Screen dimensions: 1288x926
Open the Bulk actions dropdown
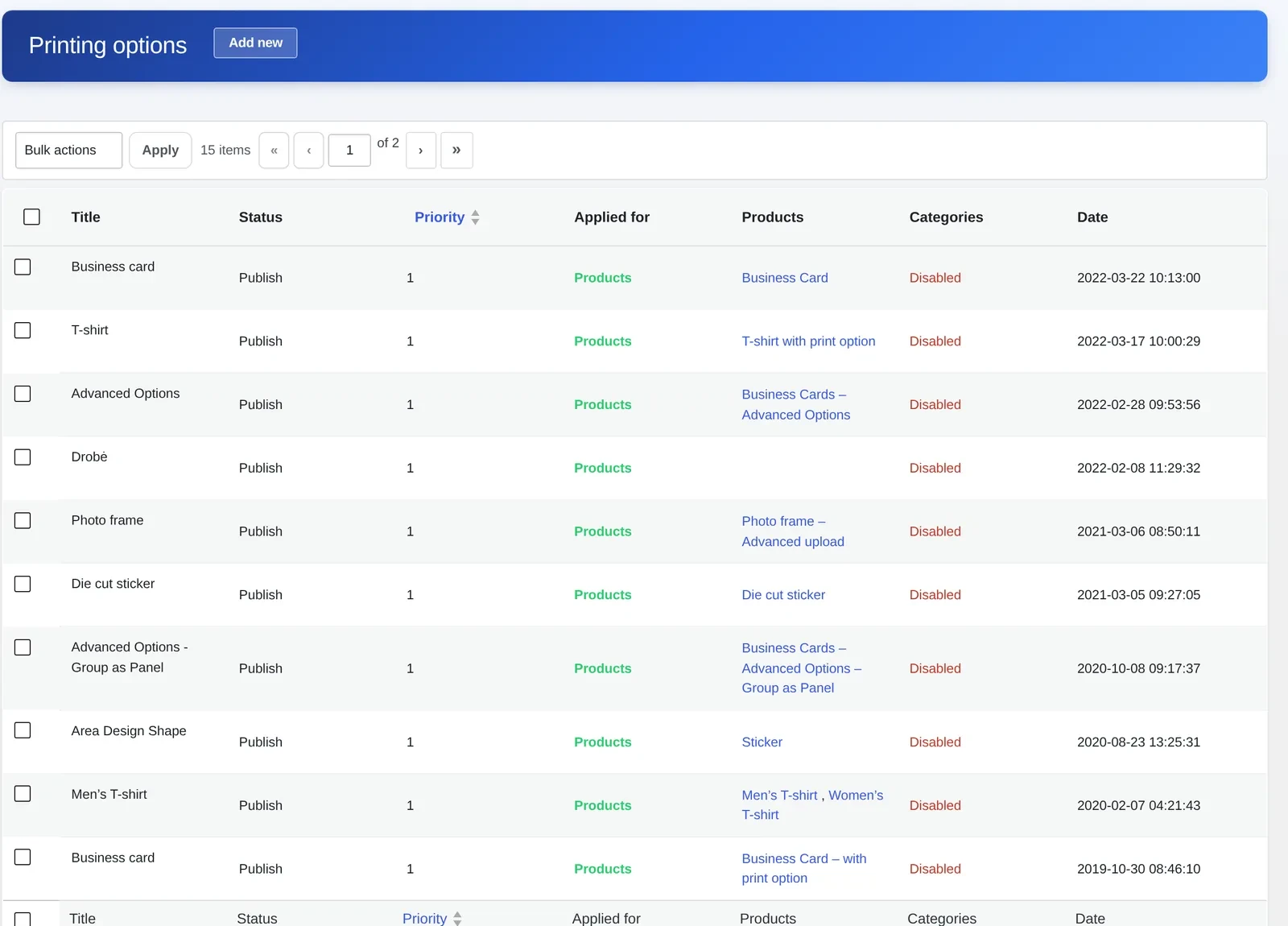click(69, 151)
